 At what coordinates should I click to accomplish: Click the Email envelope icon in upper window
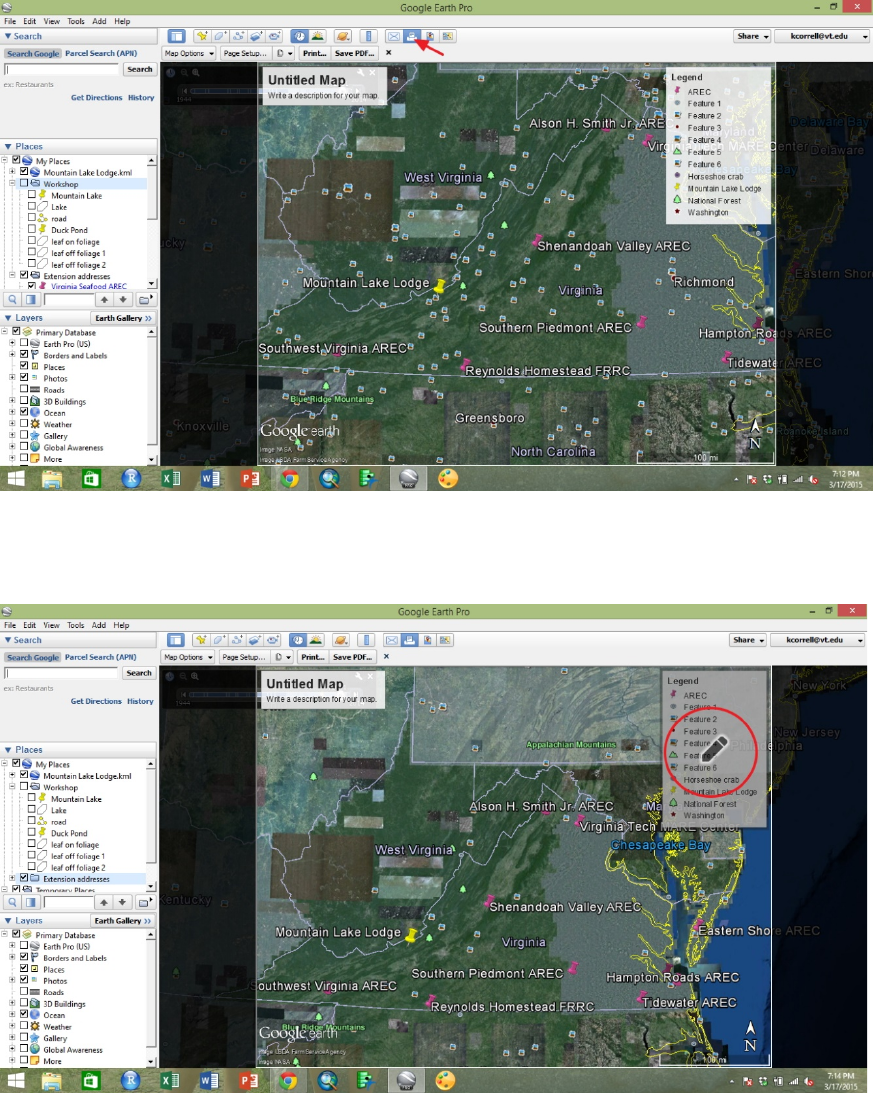(393, 36)
